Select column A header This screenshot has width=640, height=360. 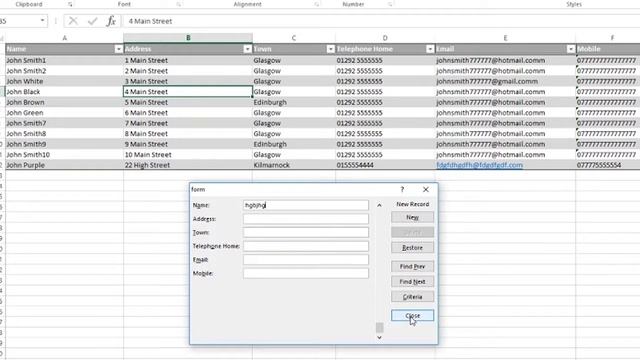coord(64,38)
